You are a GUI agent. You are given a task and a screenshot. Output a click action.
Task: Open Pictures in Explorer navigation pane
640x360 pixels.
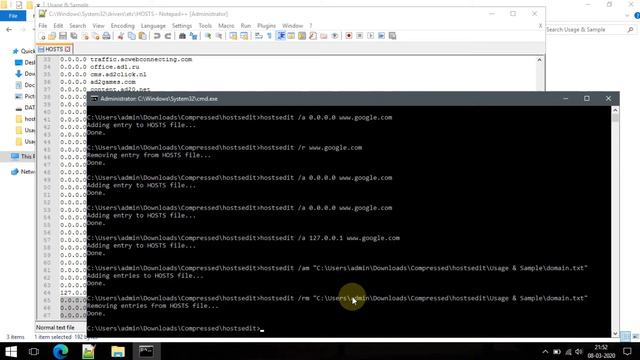point(25,96)
